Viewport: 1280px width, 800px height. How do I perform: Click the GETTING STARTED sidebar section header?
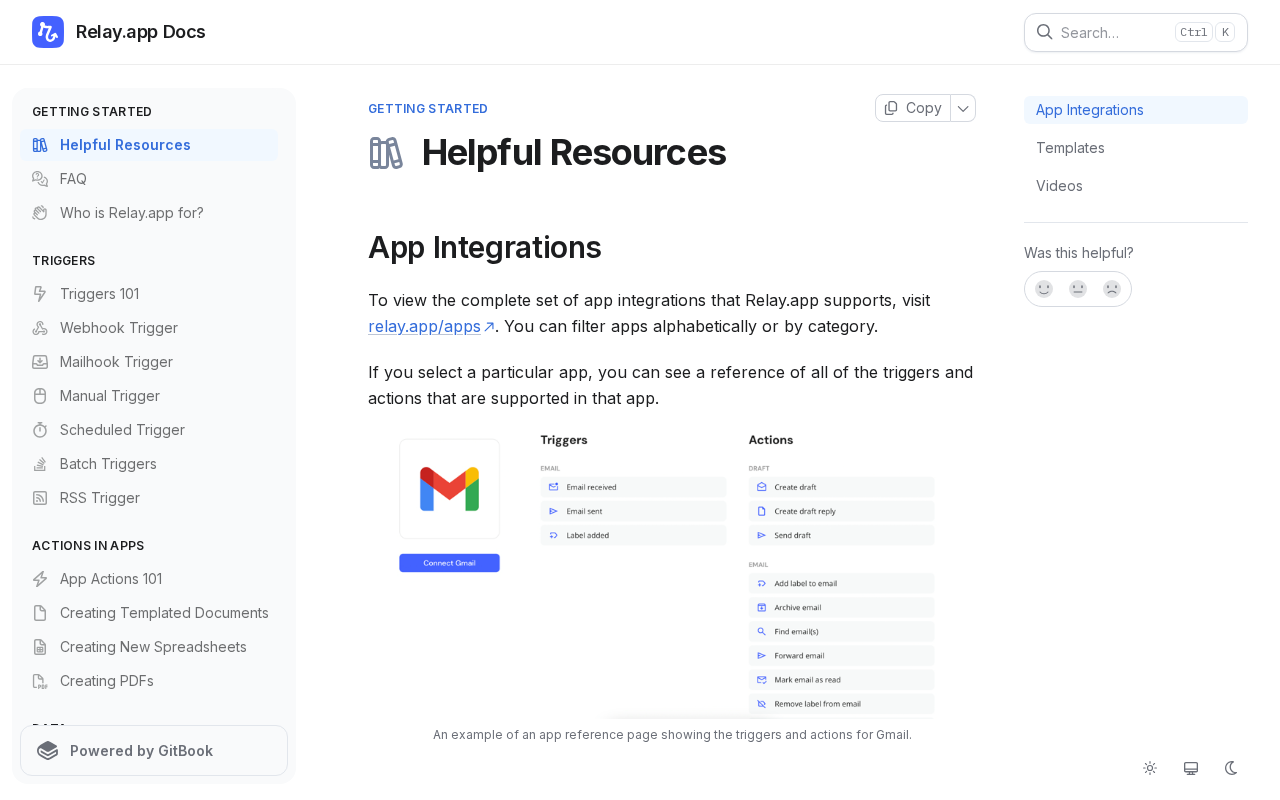coord(92,112)
